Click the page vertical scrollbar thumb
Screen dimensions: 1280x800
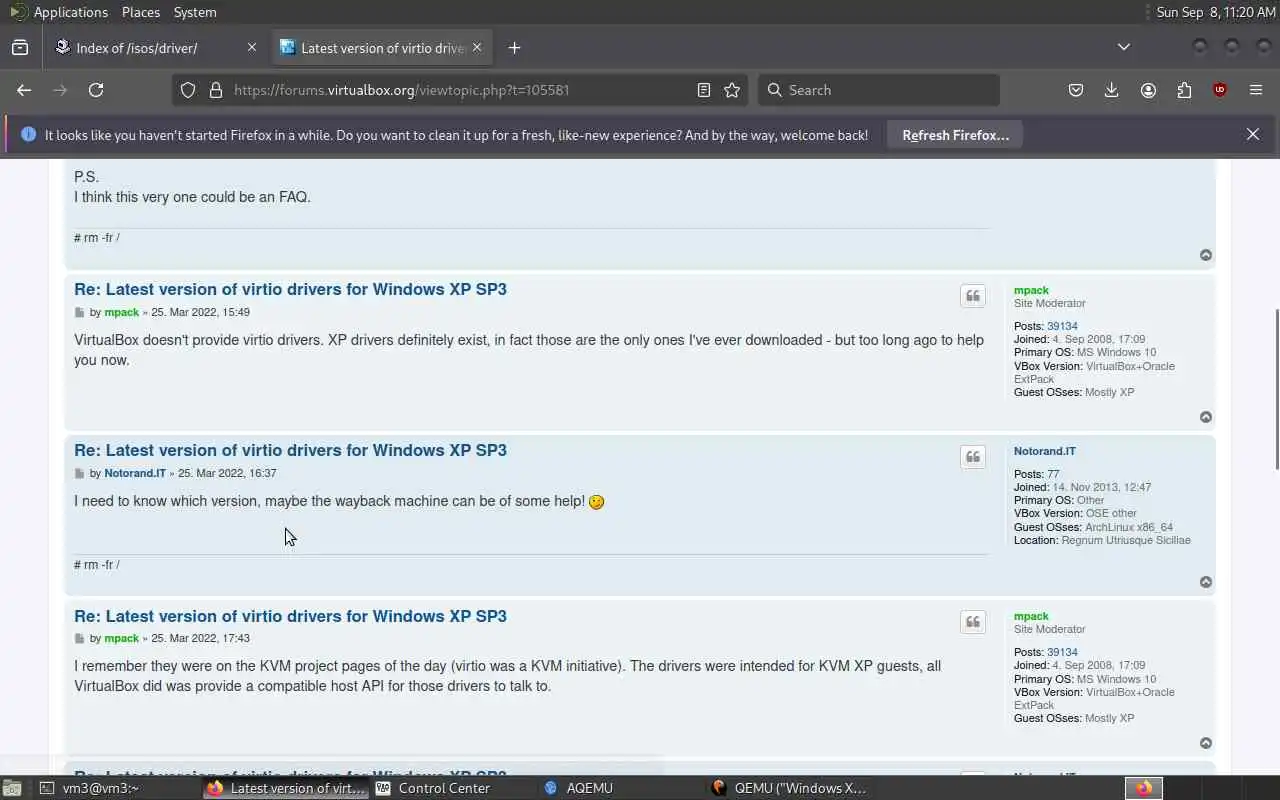point(1275,390)
